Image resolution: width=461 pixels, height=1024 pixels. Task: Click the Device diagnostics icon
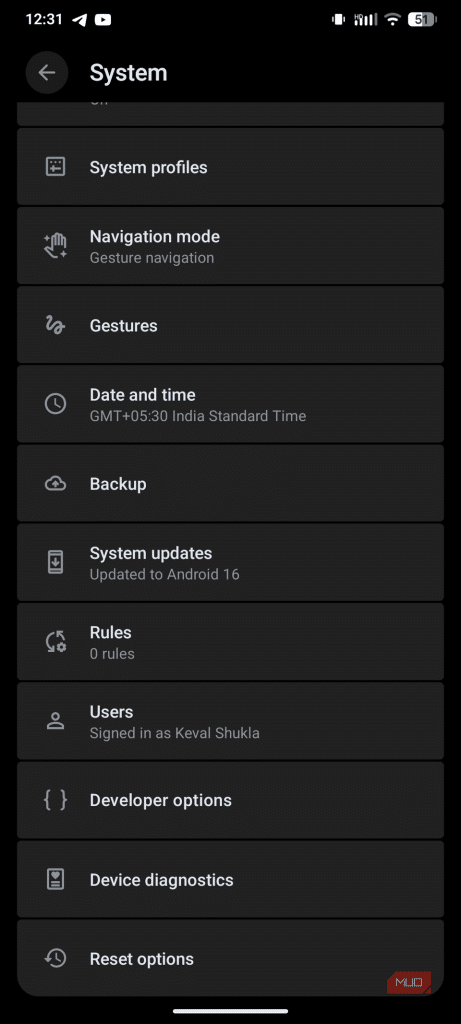55,880
